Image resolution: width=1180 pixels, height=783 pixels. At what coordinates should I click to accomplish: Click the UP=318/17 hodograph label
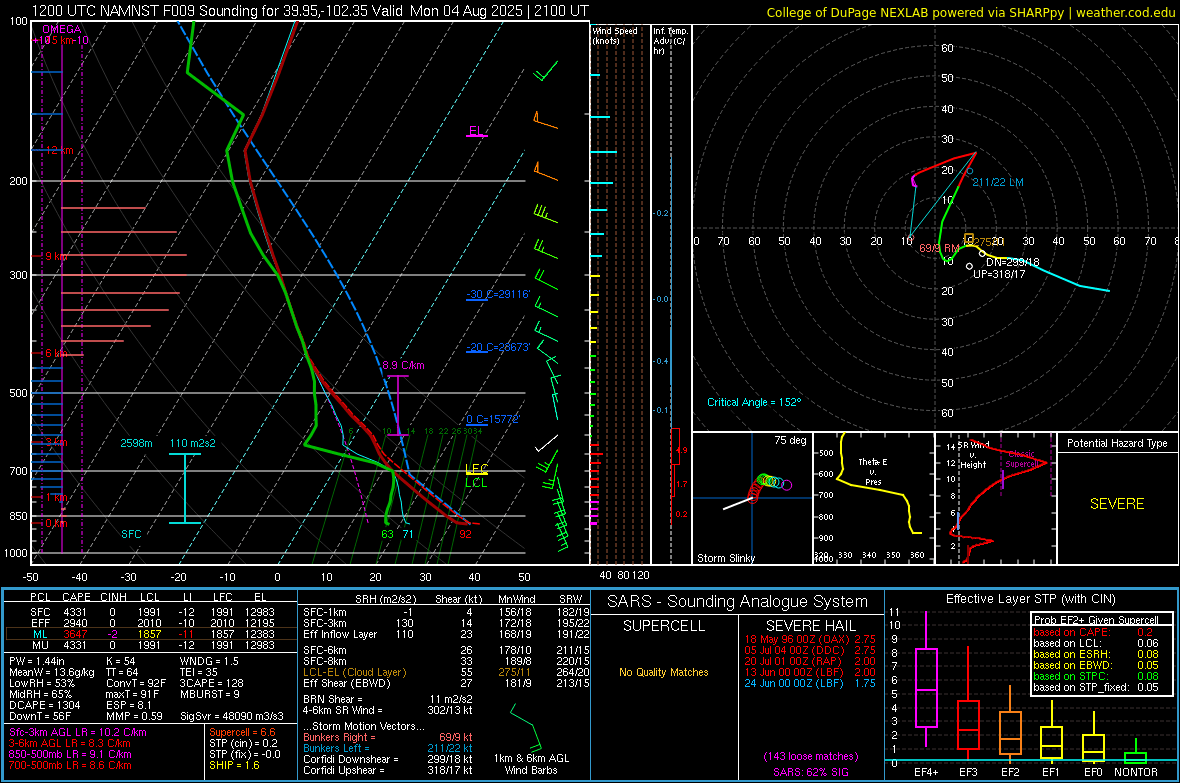tap(999, 274)
